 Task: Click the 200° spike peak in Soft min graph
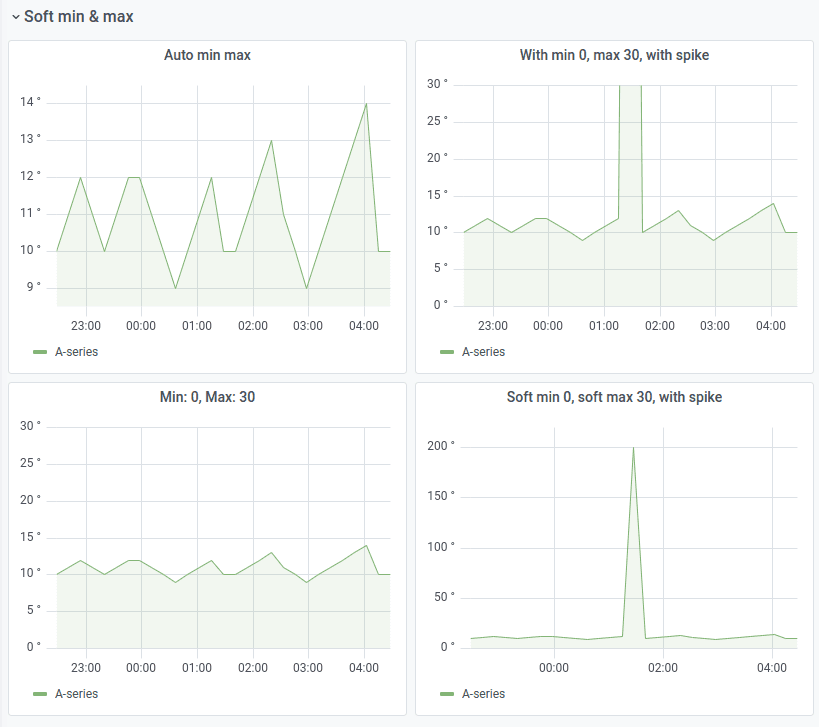pyautogui.click(x=633, y=448)
